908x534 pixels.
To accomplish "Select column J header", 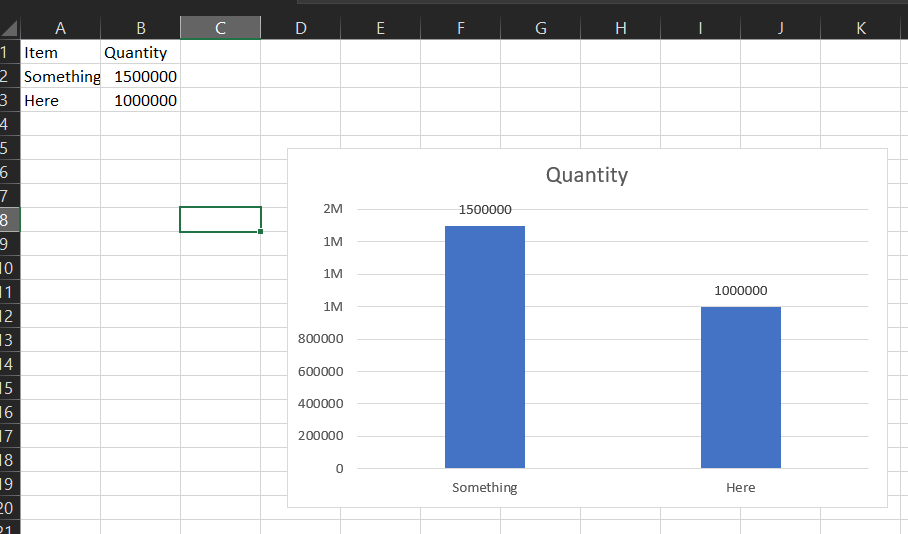I will [x=781, y=28].
